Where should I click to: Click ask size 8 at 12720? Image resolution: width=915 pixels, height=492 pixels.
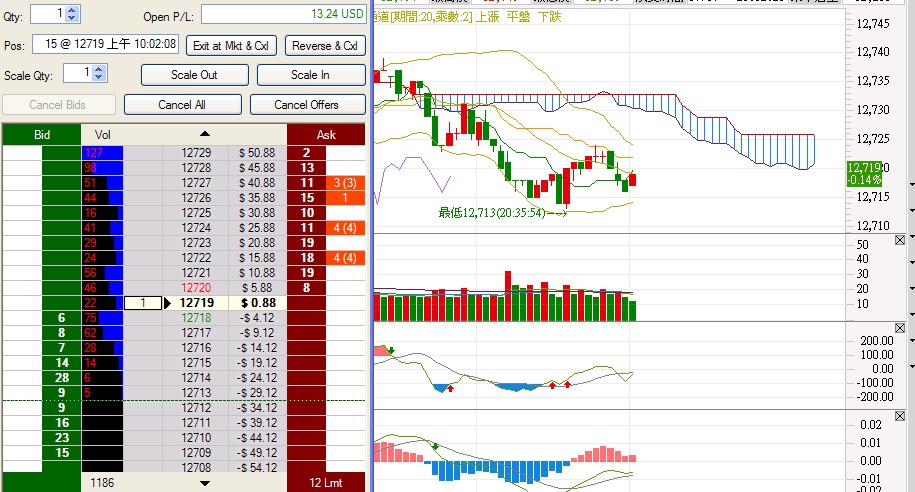306,288
